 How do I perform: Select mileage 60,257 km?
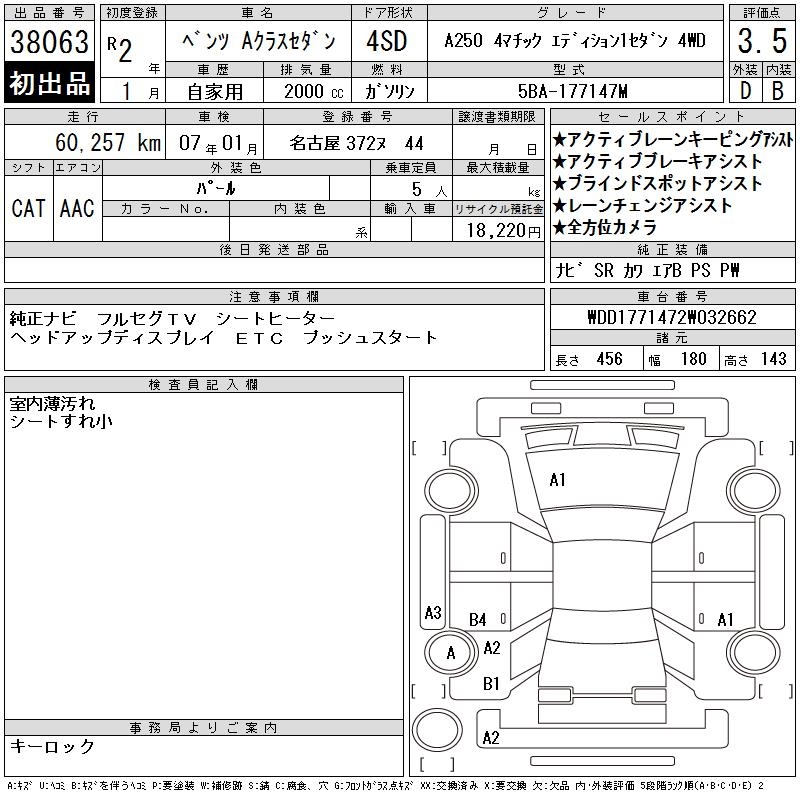tap(108, 143)
